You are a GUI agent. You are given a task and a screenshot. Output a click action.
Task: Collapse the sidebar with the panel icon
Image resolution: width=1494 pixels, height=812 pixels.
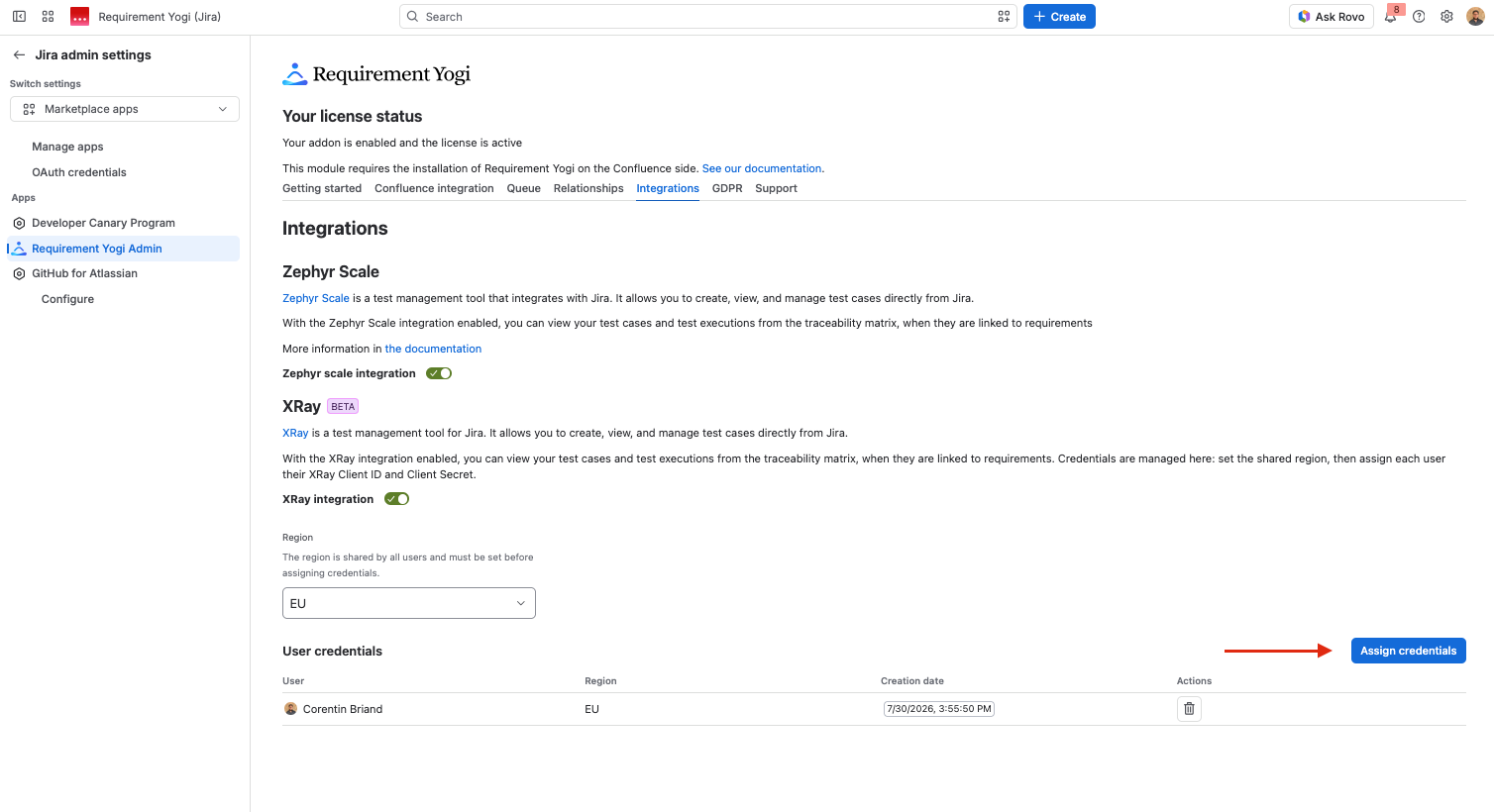(x=19, y=17)
